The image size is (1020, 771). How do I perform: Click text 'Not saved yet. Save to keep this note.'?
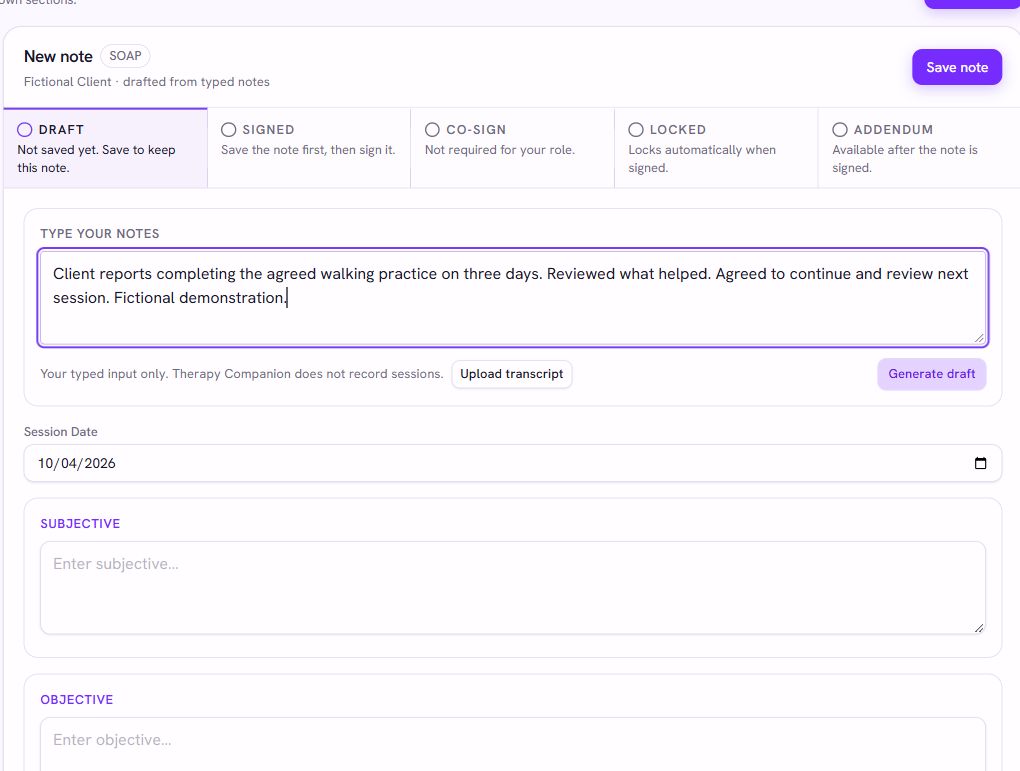click(96, 159)
